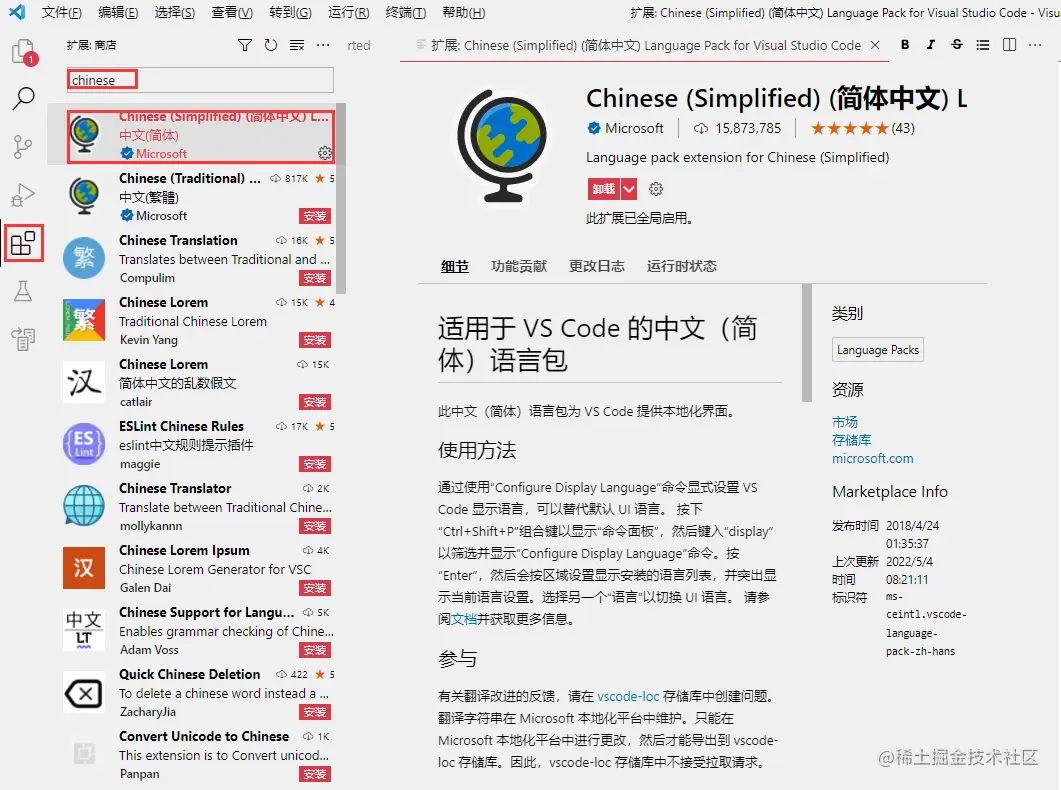Split the editor to the right
The width and height of the screenshot is (1061, 790).
[x=1009, y=45]
